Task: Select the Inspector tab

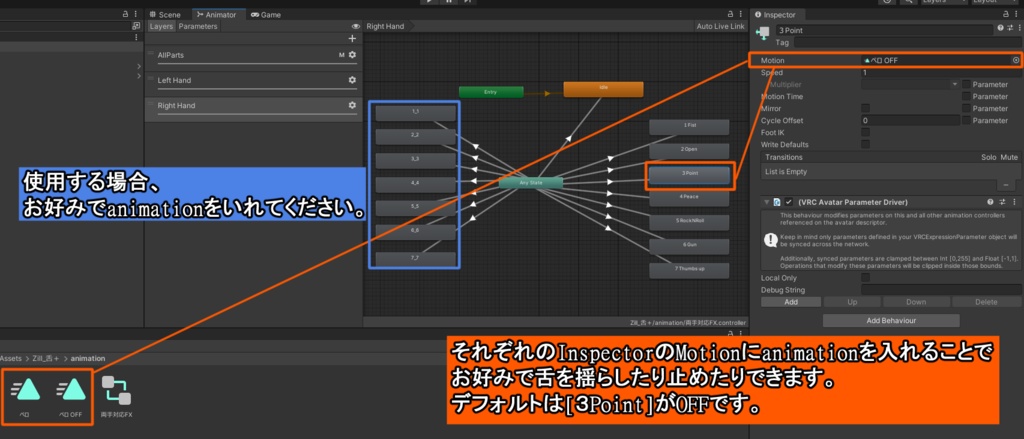Action: click(x=774, y=14)
